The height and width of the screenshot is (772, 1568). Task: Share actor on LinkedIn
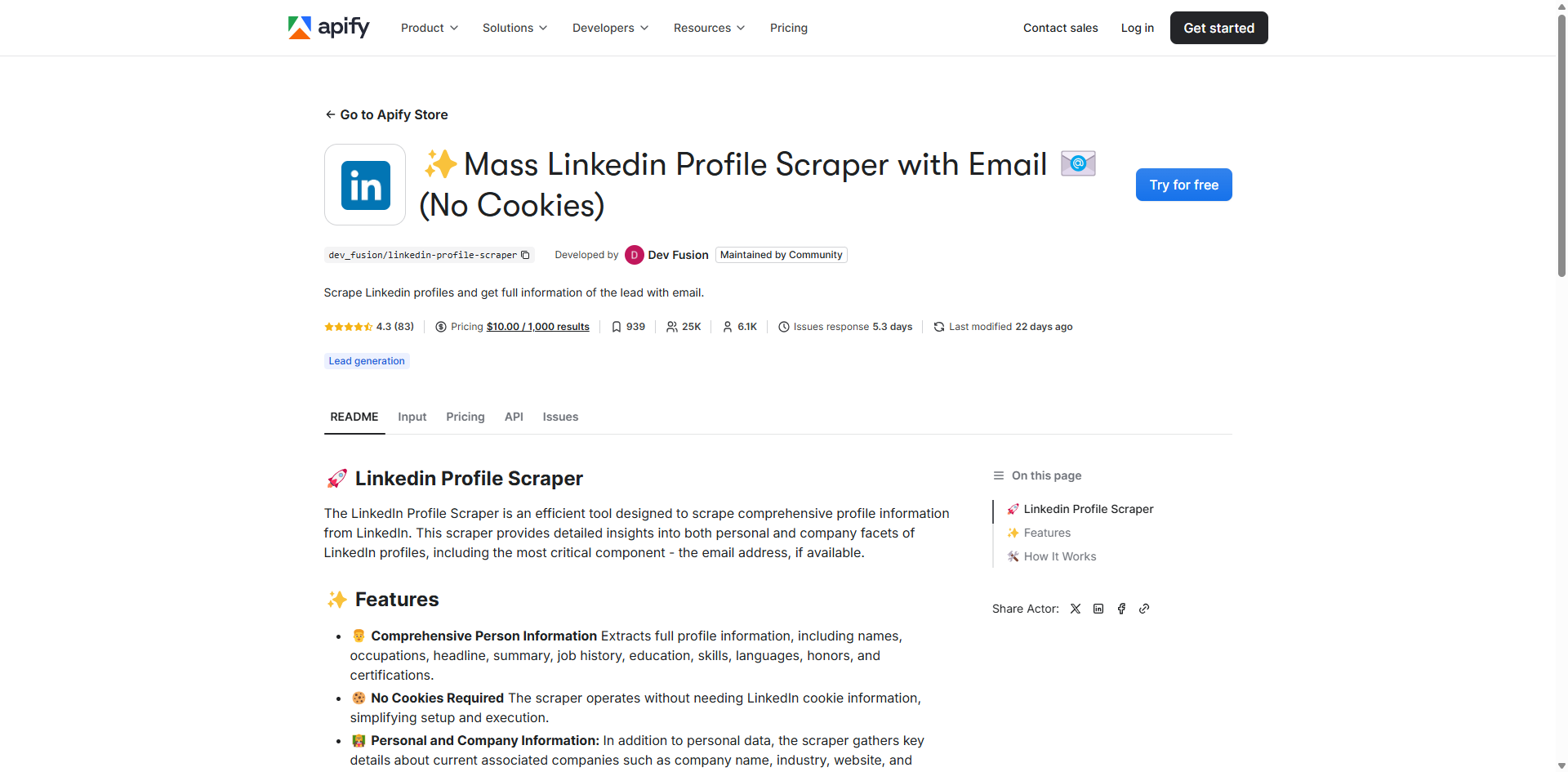click(1098, 609)
